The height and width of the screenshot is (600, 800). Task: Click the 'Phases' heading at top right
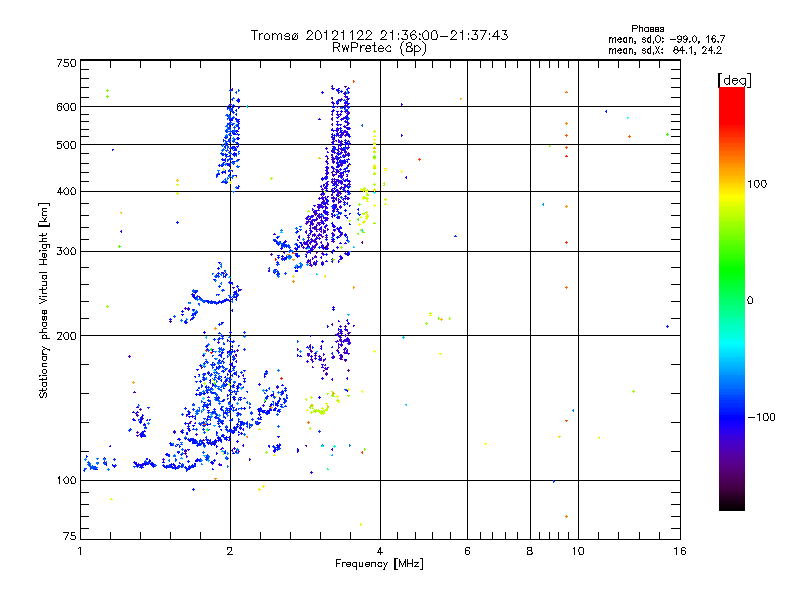(x=647, y=29)
